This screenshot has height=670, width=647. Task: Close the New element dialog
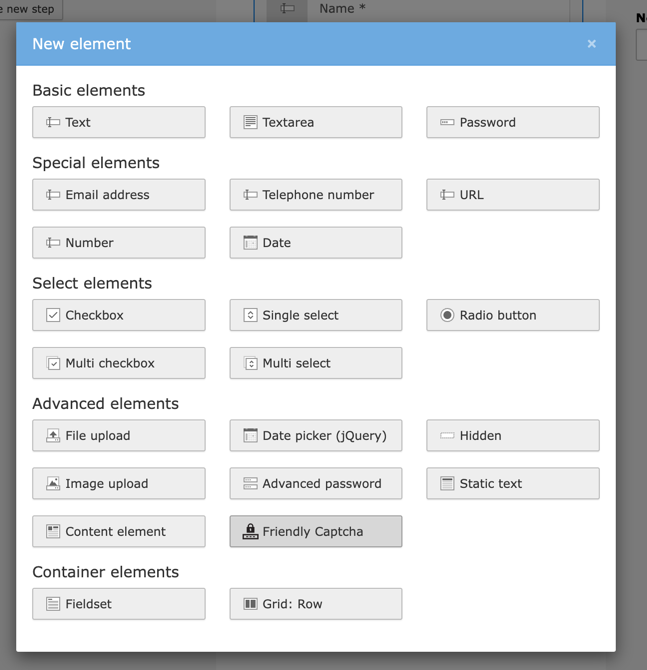point(591,44)
